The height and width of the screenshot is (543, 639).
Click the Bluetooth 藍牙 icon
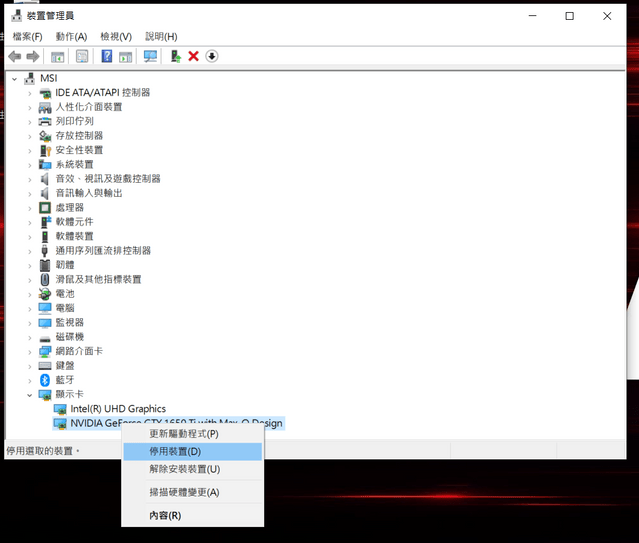[45, 380]
